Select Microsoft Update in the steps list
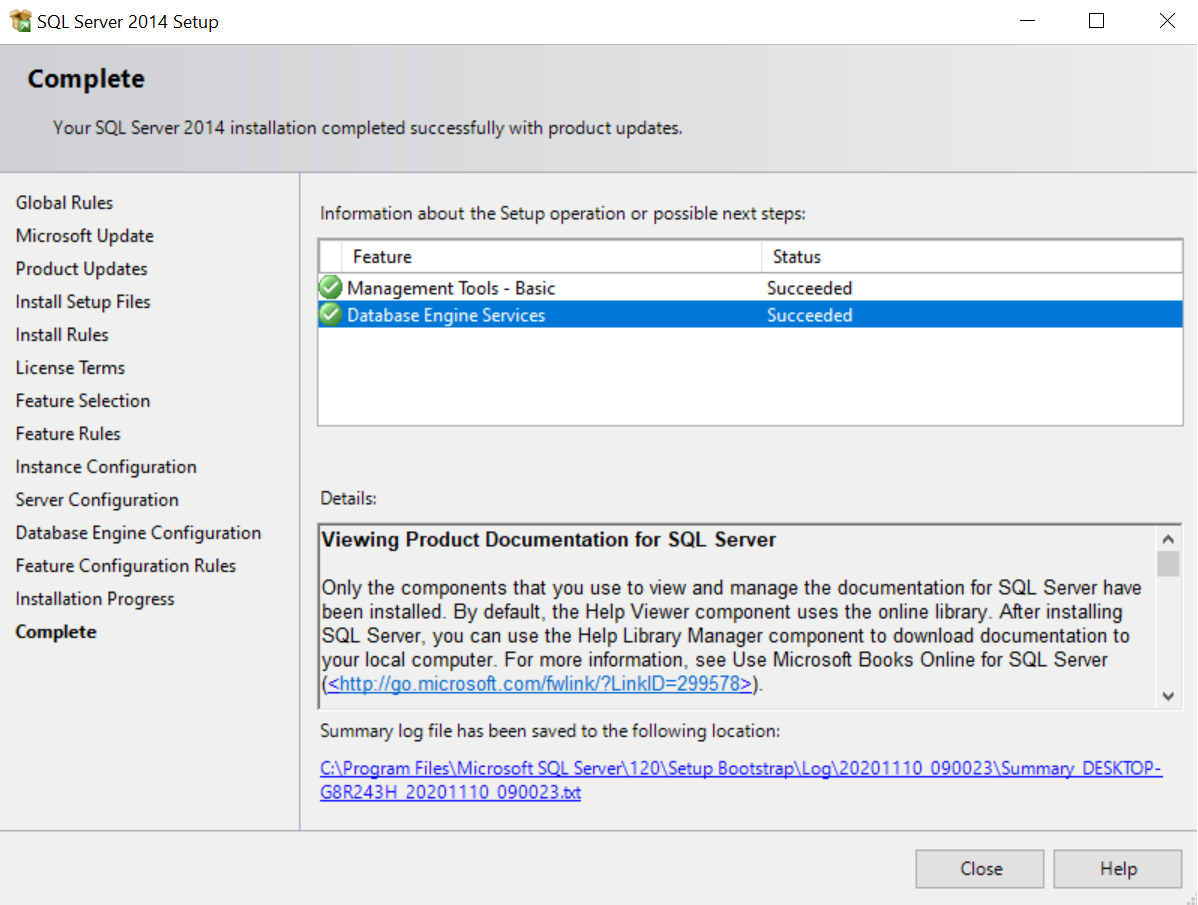 [x=85, y=235]
